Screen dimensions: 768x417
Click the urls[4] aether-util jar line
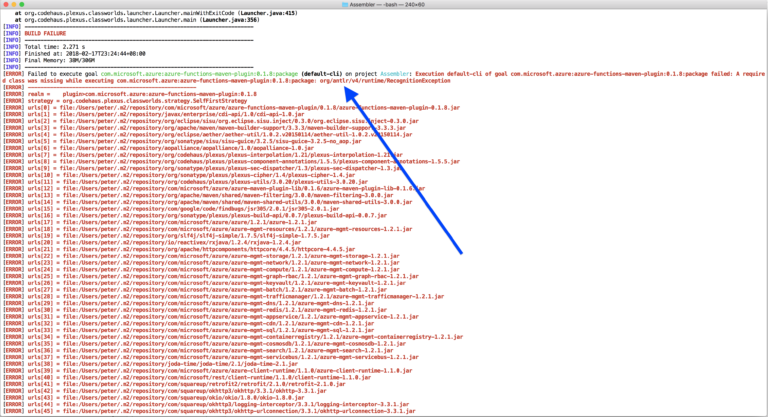208,135
